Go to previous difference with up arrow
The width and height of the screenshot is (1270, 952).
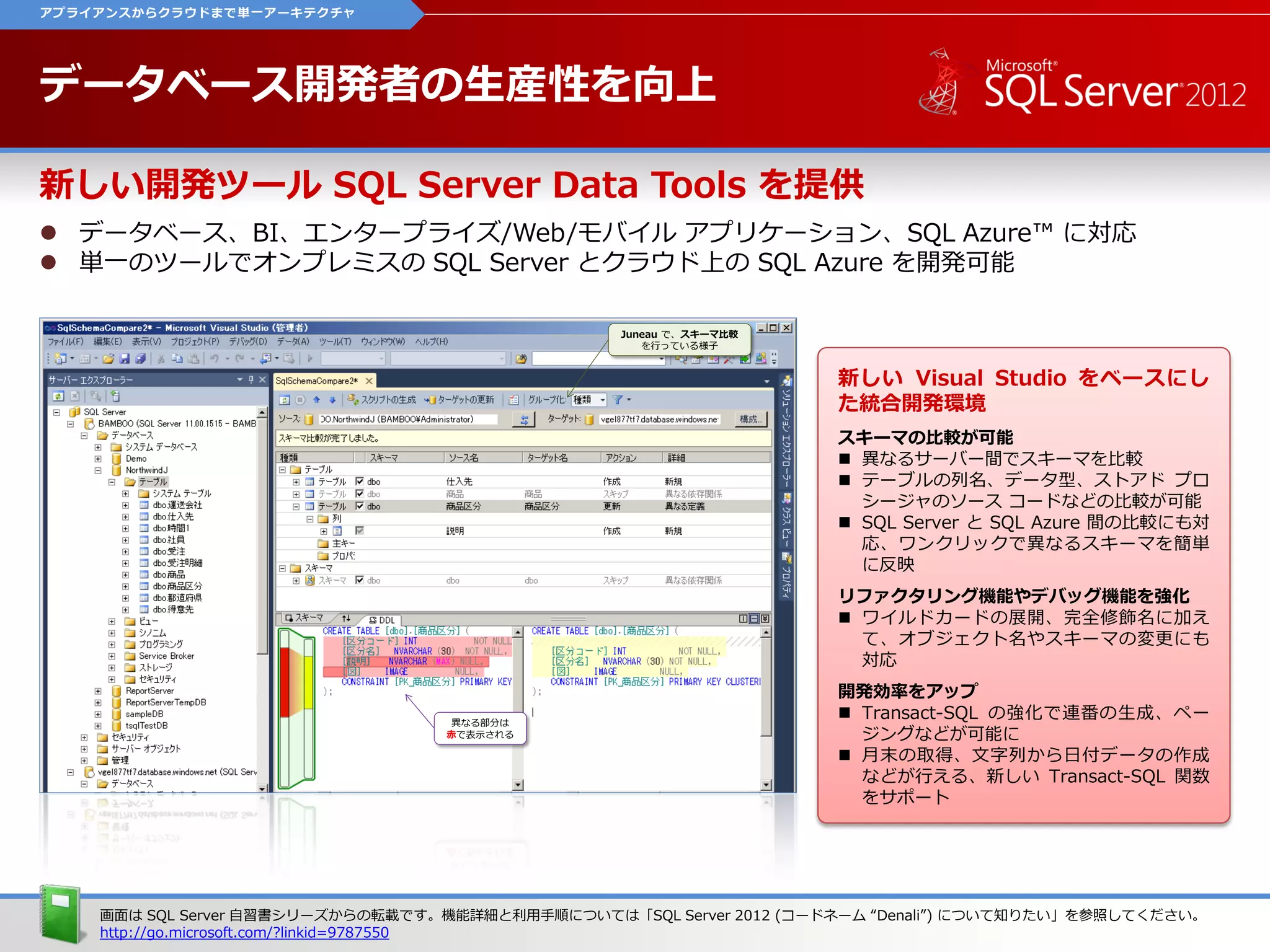(317, 400)
